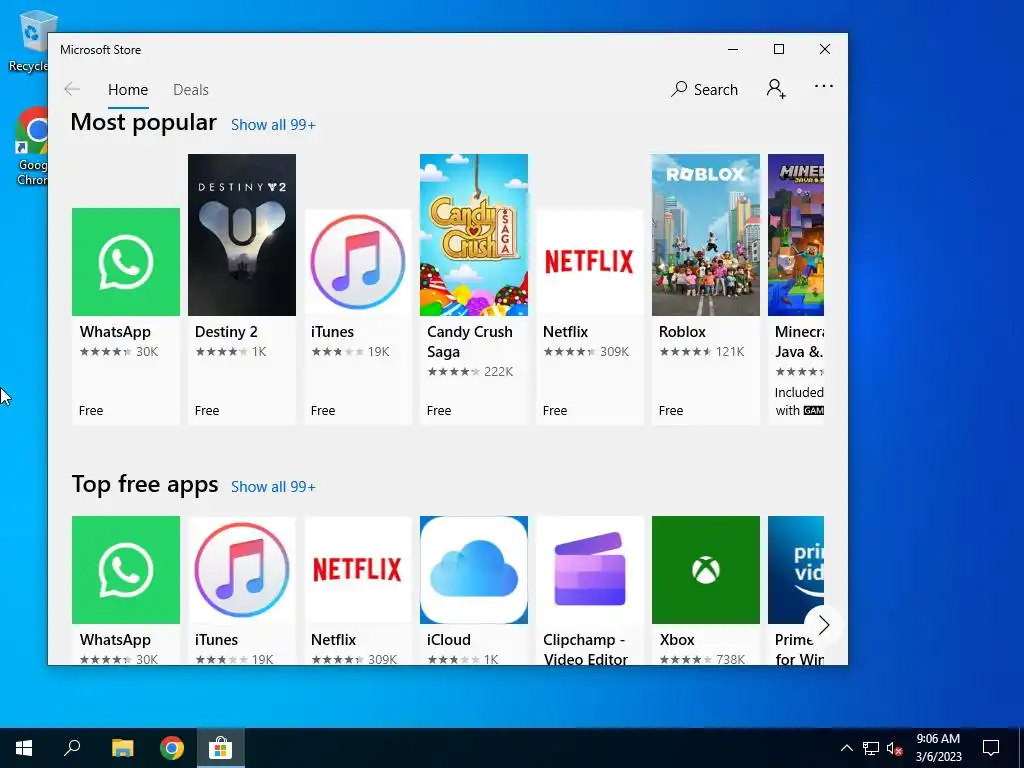Click iCloud title text

[449, 640]
